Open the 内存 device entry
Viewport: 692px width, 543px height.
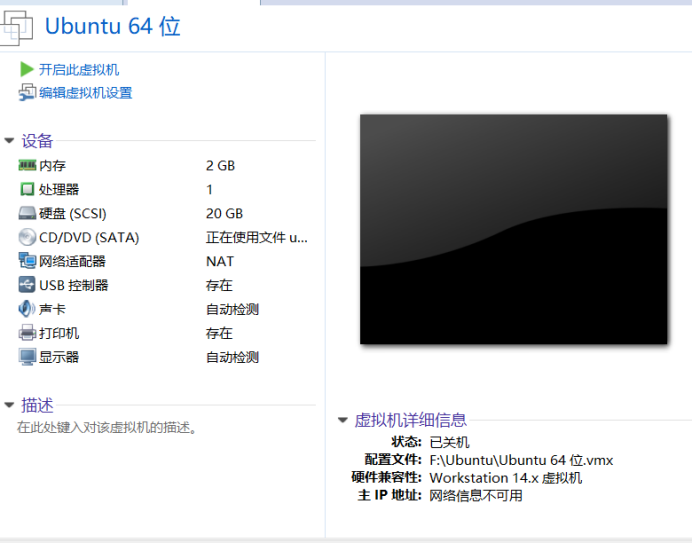(x=53, y=166)
